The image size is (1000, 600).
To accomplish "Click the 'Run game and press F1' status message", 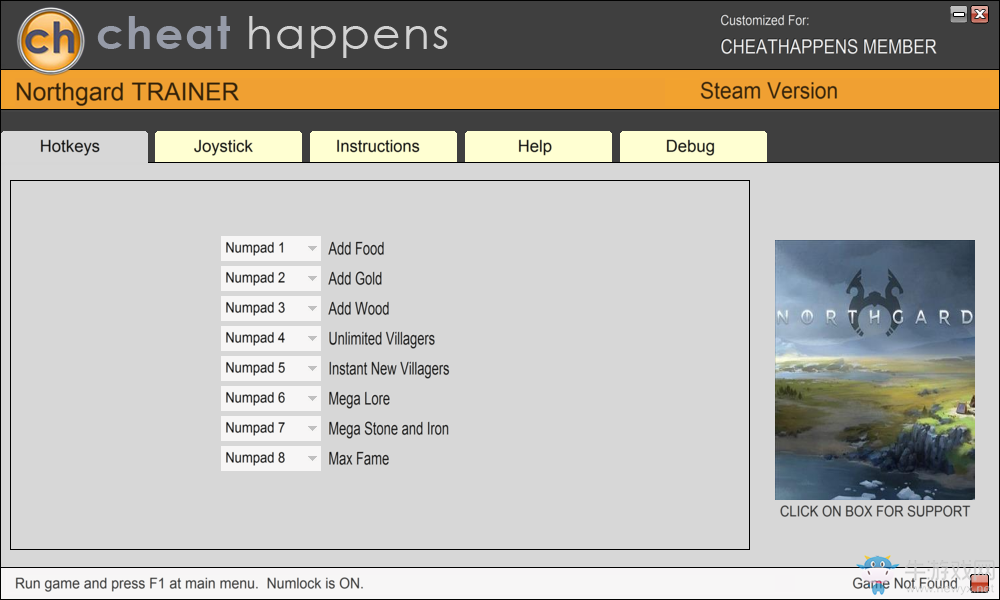I will click(189, 583).
